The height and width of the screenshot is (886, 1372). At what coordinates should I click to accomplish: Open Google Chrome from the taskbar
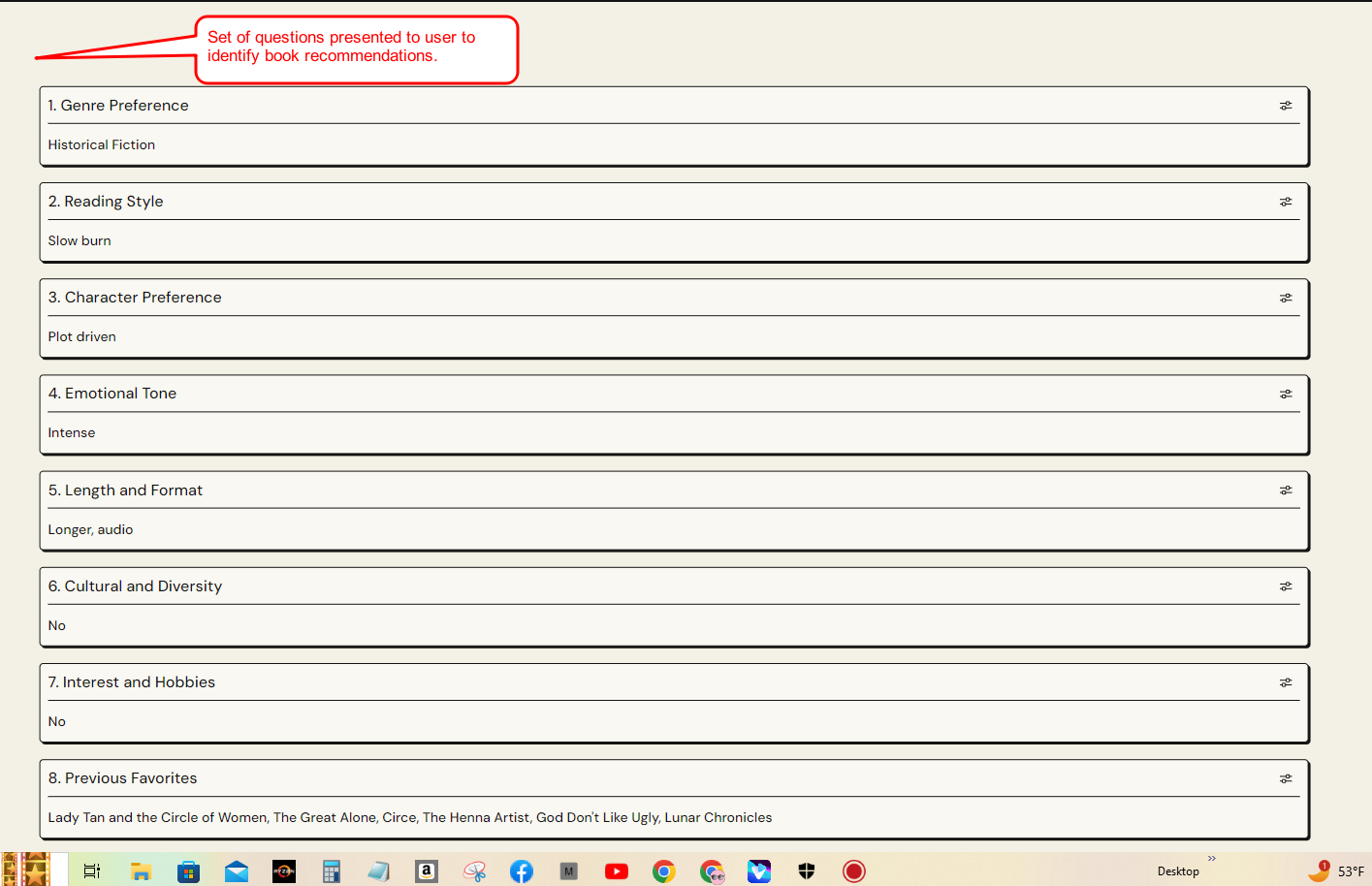pyautogui.click(x=664, y=871)
